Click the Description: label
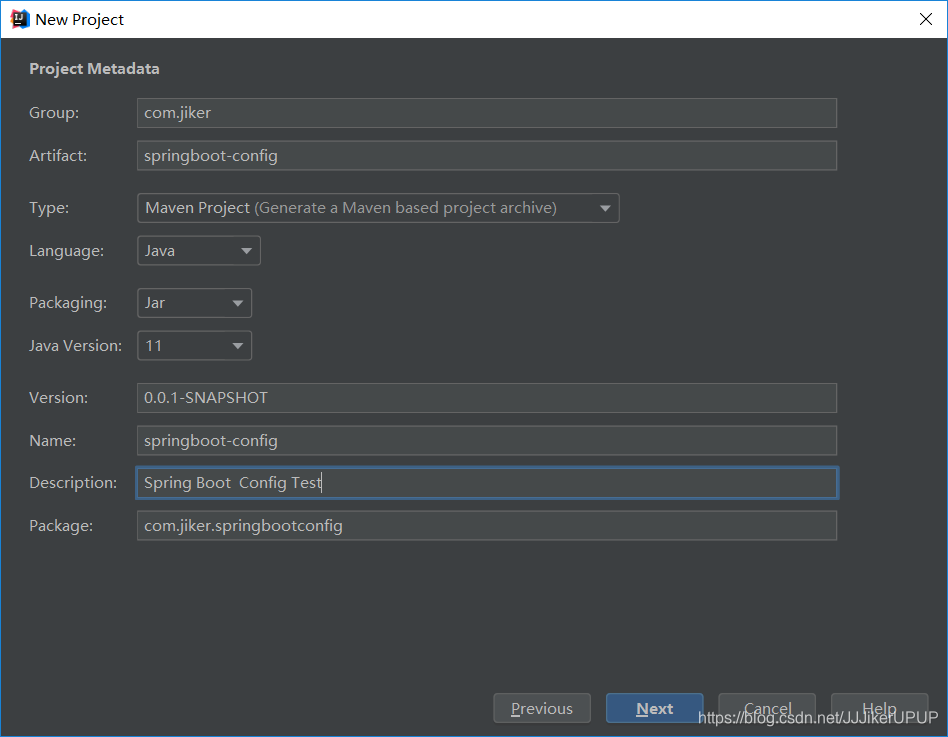The image size is (948, 737). pyautogui.click(x=73, y=483)
